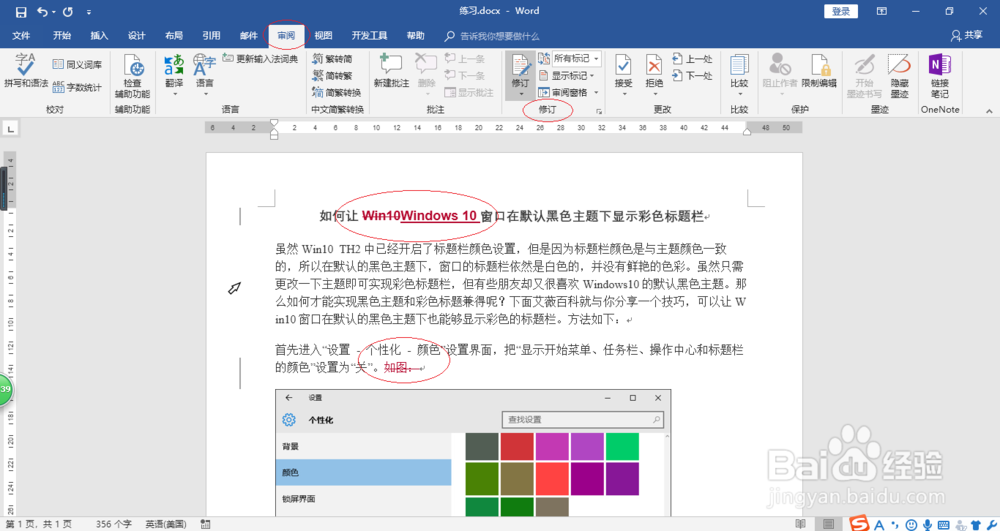Viewport: 1000px width, 531px height.
Task: Switch to the 布局 tab
Action: pos(173,36)
